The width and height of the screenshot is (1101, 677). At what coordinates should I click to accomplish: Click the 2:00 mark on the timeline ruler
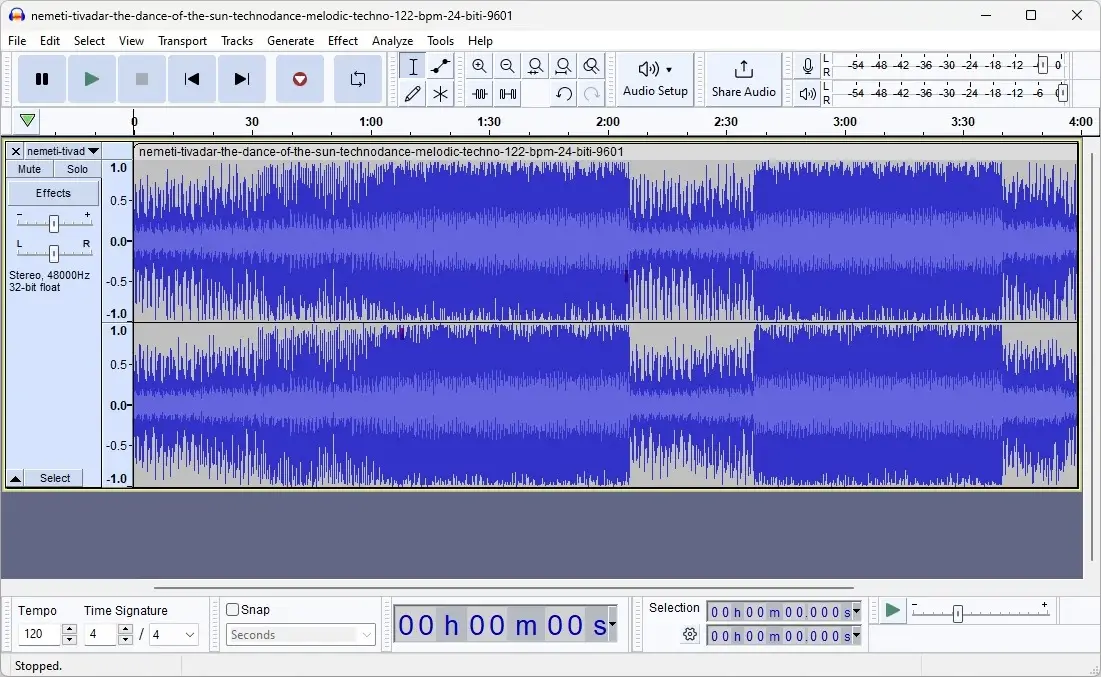click(x=607, y=121)
